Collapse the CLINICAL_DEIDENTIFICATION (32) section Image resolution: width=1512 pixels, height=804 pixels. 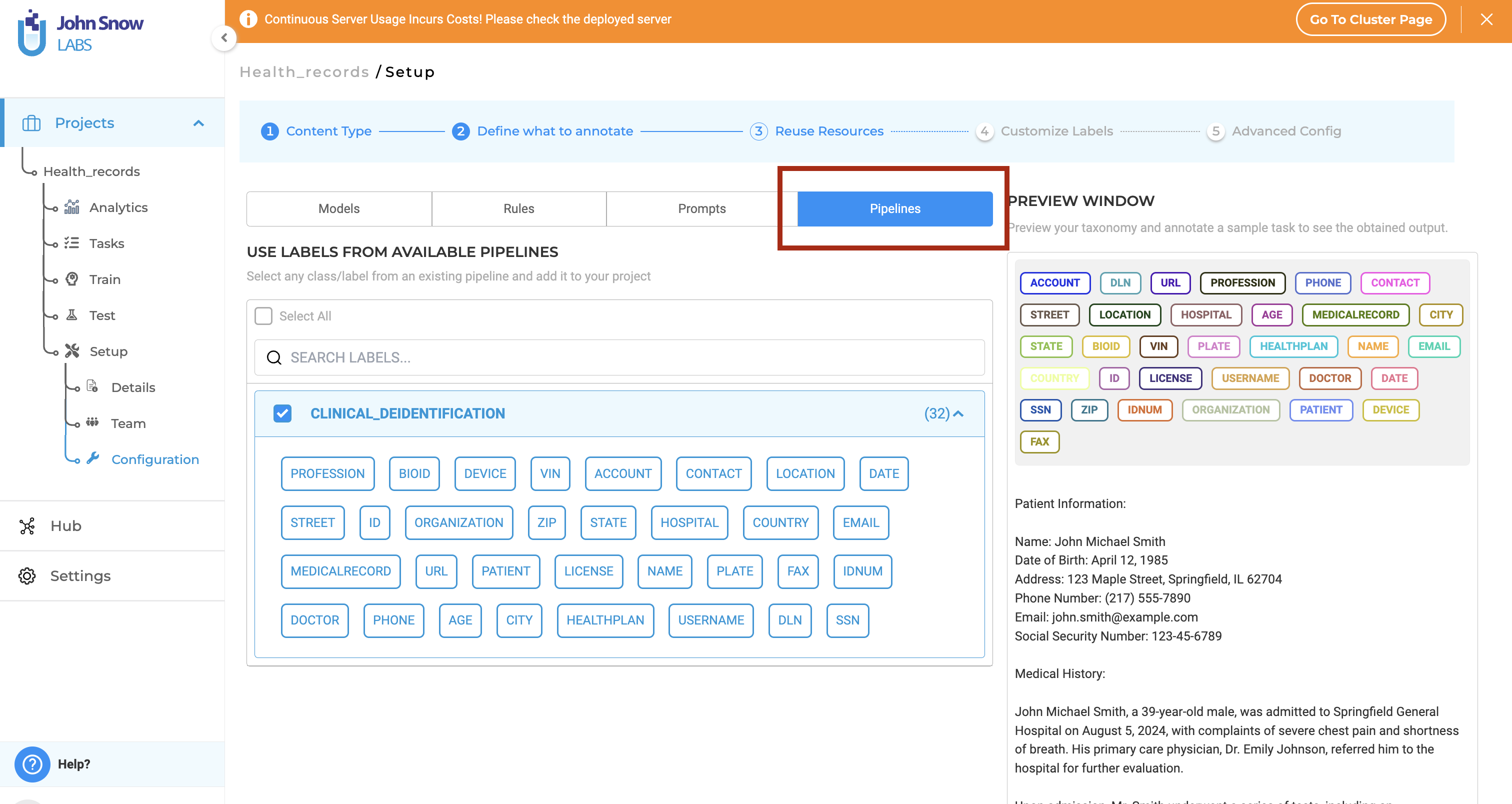958,413
